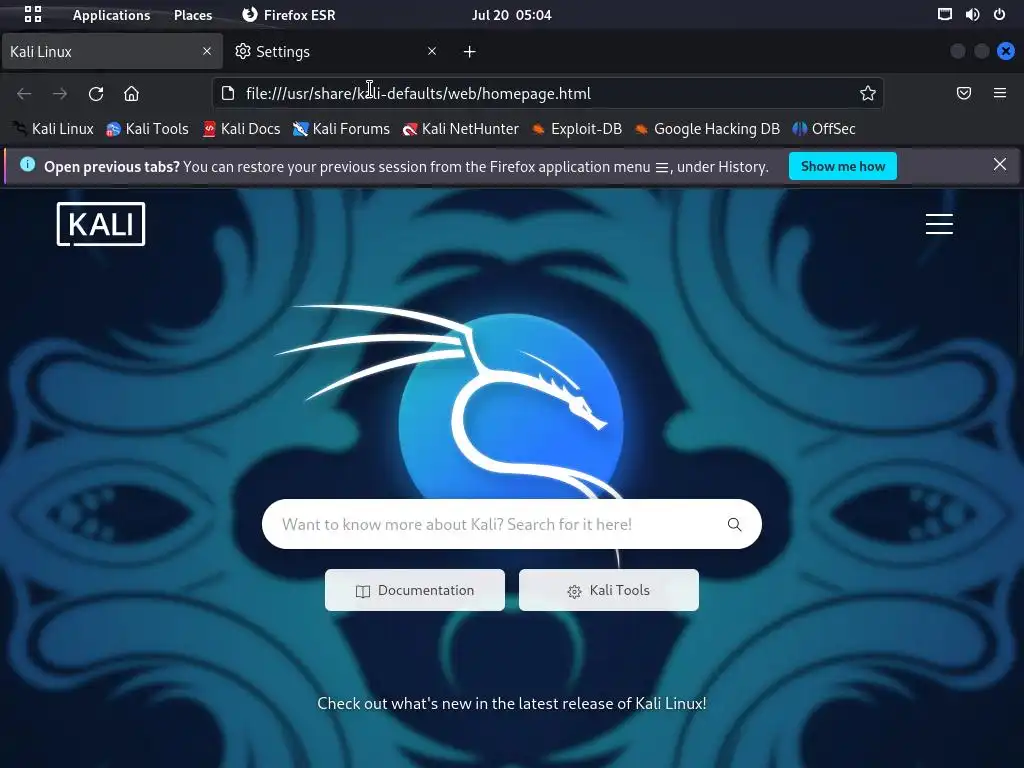The height and width of the screenshot is (768, 1024).
Task: Open the Documentation button
Action: [415, 590]
